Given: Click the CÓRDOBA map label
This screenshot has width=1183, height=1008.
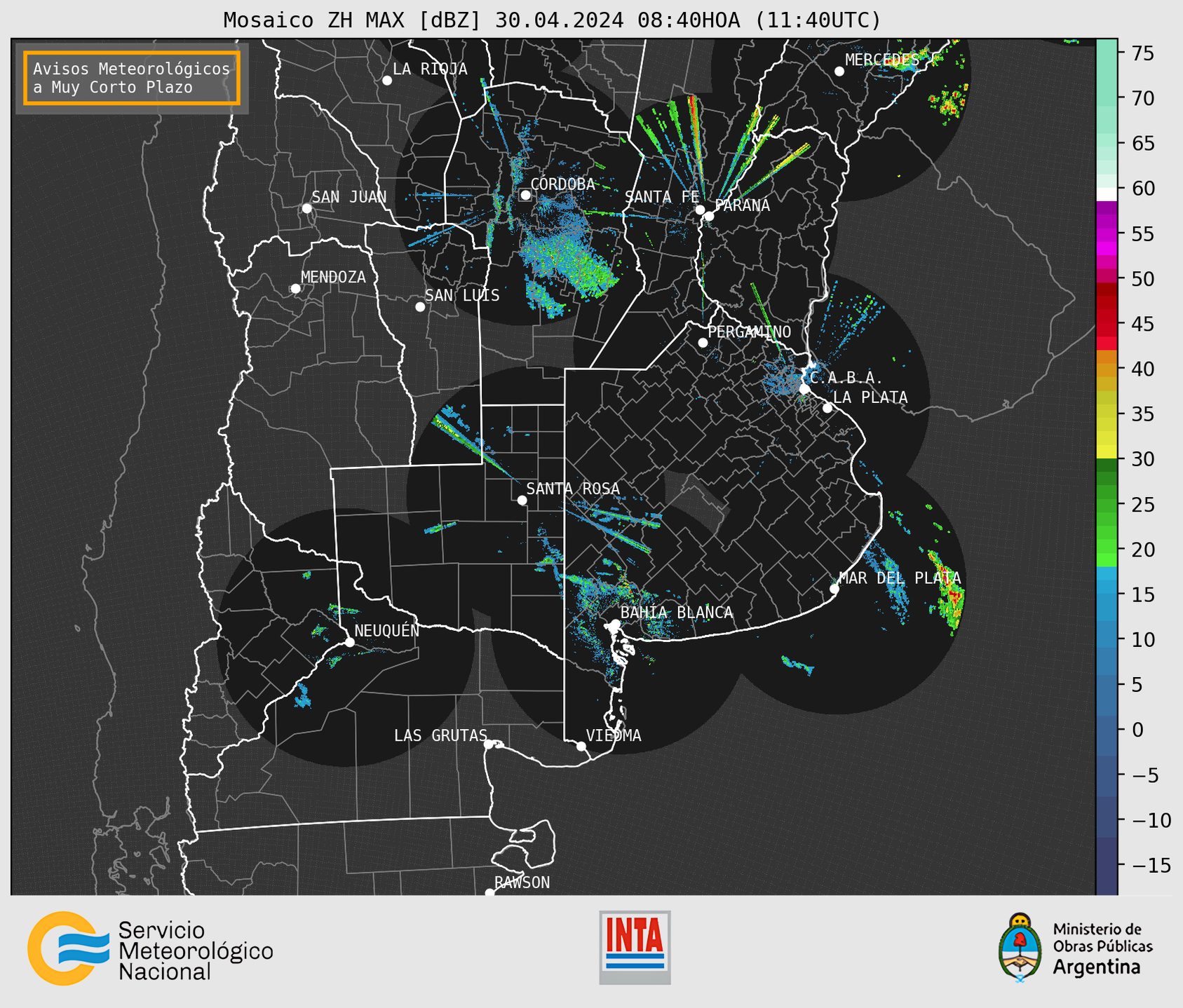Looking at the screenshot, I should click(x=562, y=184).
